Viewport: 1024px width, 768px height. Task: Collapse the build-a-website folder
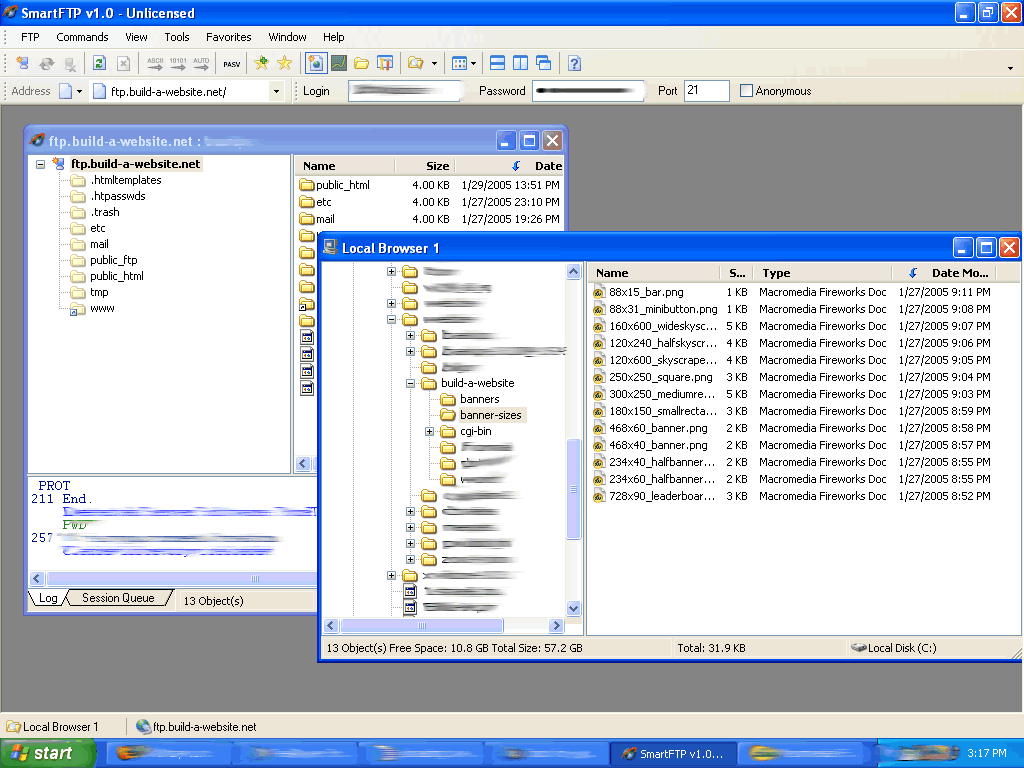coord(410,383)
